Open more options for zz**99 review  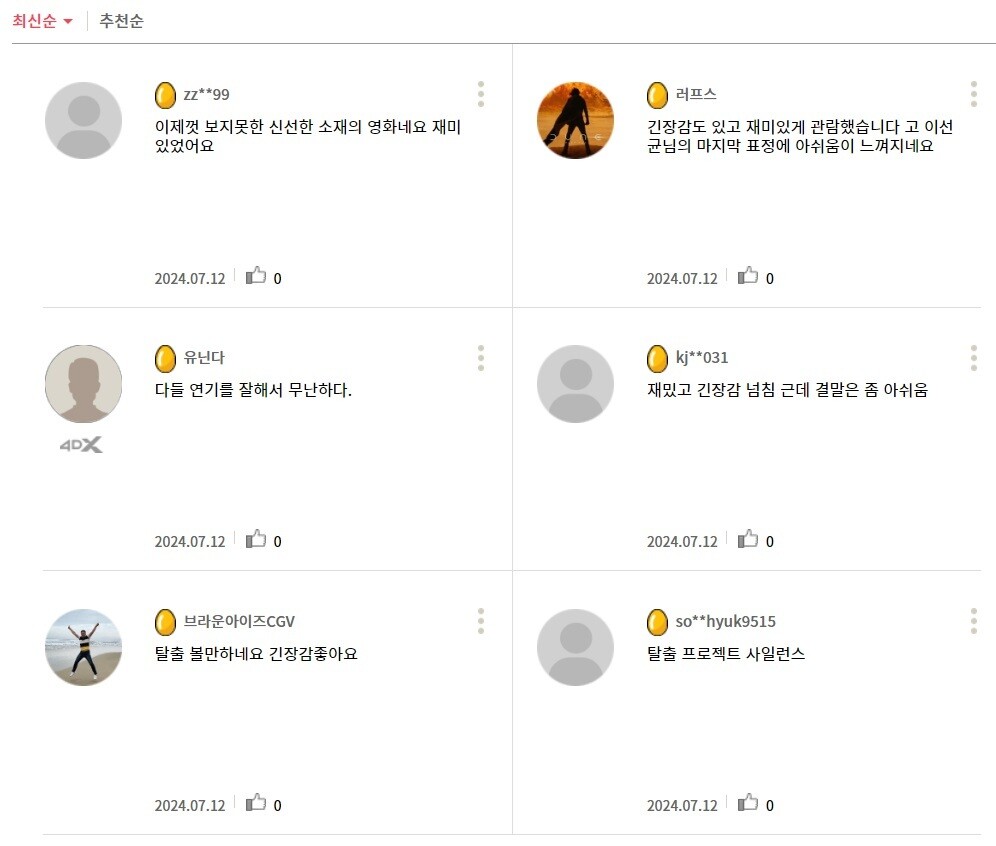pyautogui.click(x=481, y=94)
